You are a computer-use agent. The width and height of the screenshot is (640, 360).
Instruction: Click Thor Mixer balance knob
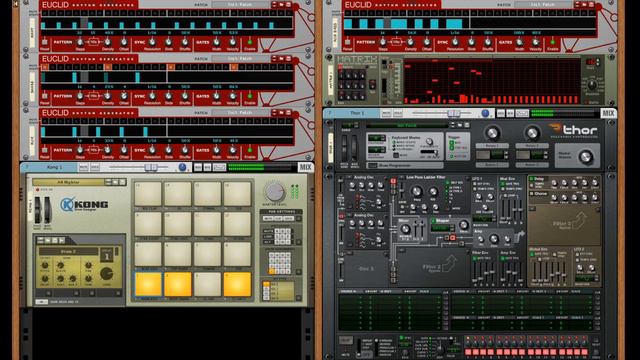405,230
